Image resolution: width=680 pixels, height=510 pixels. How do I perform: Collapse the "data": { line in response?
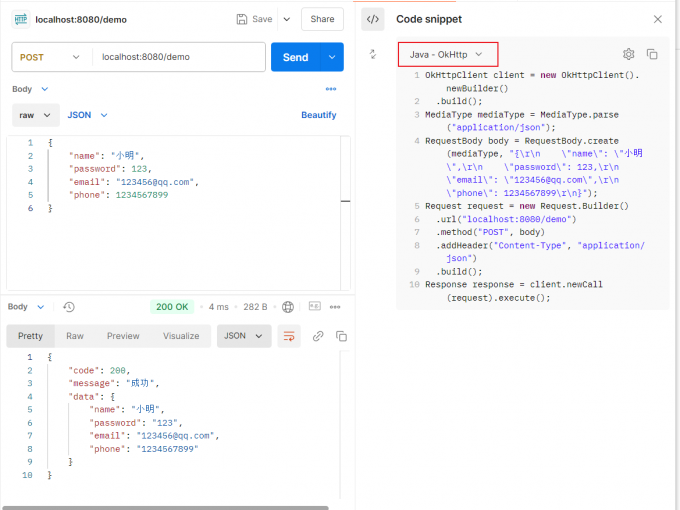point(92,397)
